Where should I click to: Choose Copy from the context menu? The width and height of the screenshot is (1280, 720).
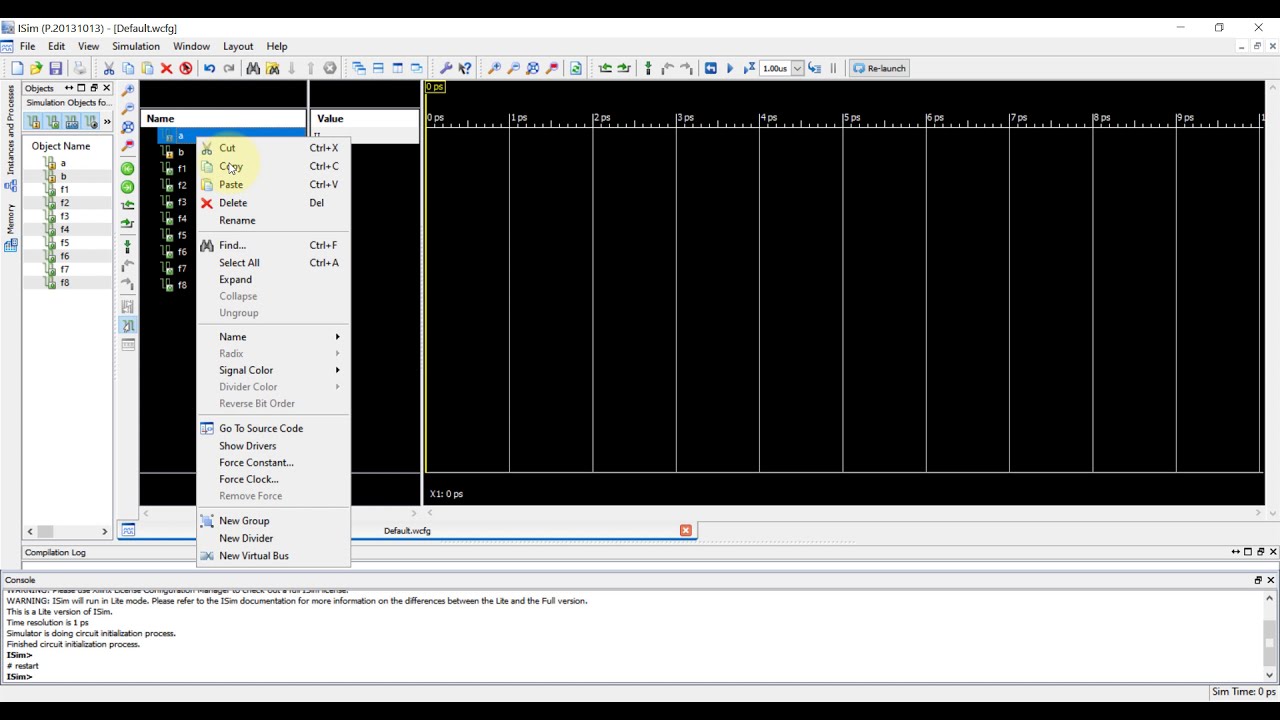[x=273, y=166]
